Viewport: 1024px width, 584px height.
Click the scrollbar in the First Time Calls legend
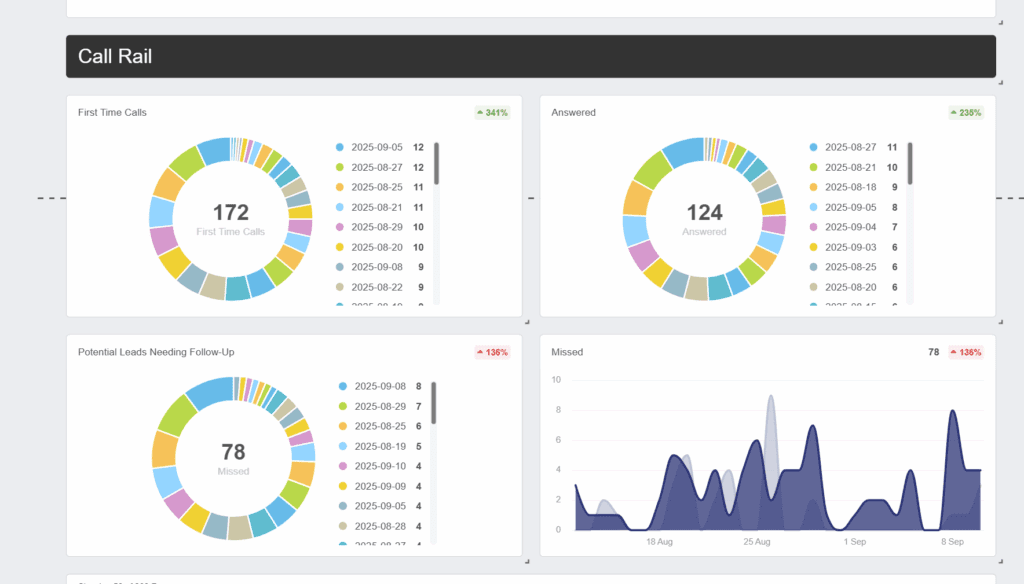pos(436,165)
